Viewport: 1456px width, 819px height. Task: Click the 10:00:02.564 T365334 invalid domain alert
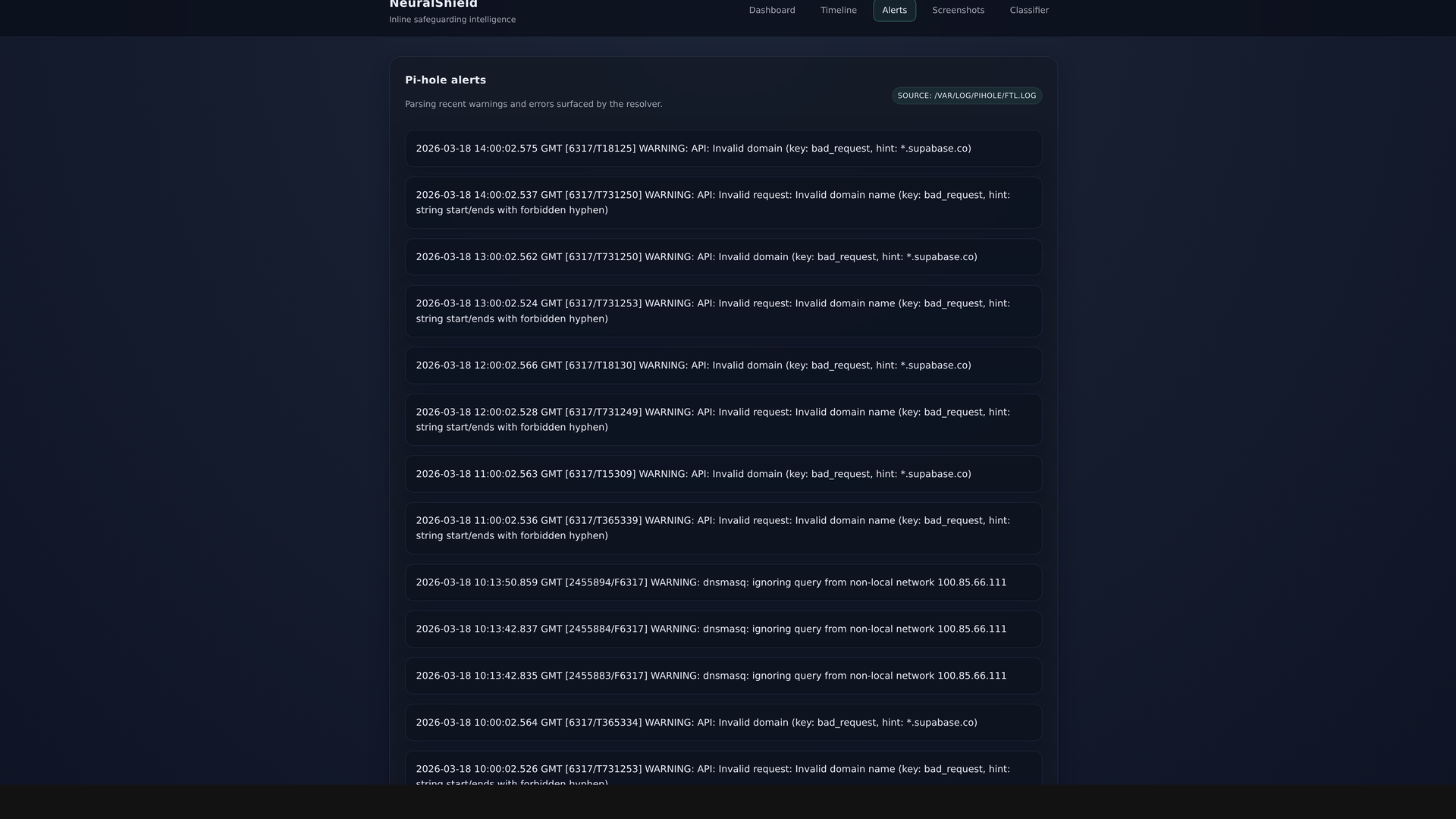coord(723,722)
